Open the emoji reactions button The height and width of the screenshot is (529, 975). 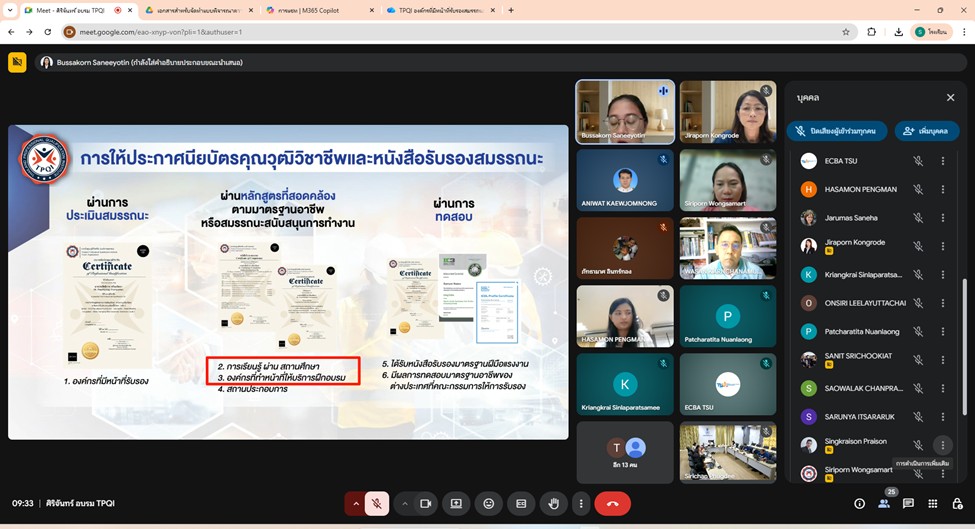tap(488, 504)
